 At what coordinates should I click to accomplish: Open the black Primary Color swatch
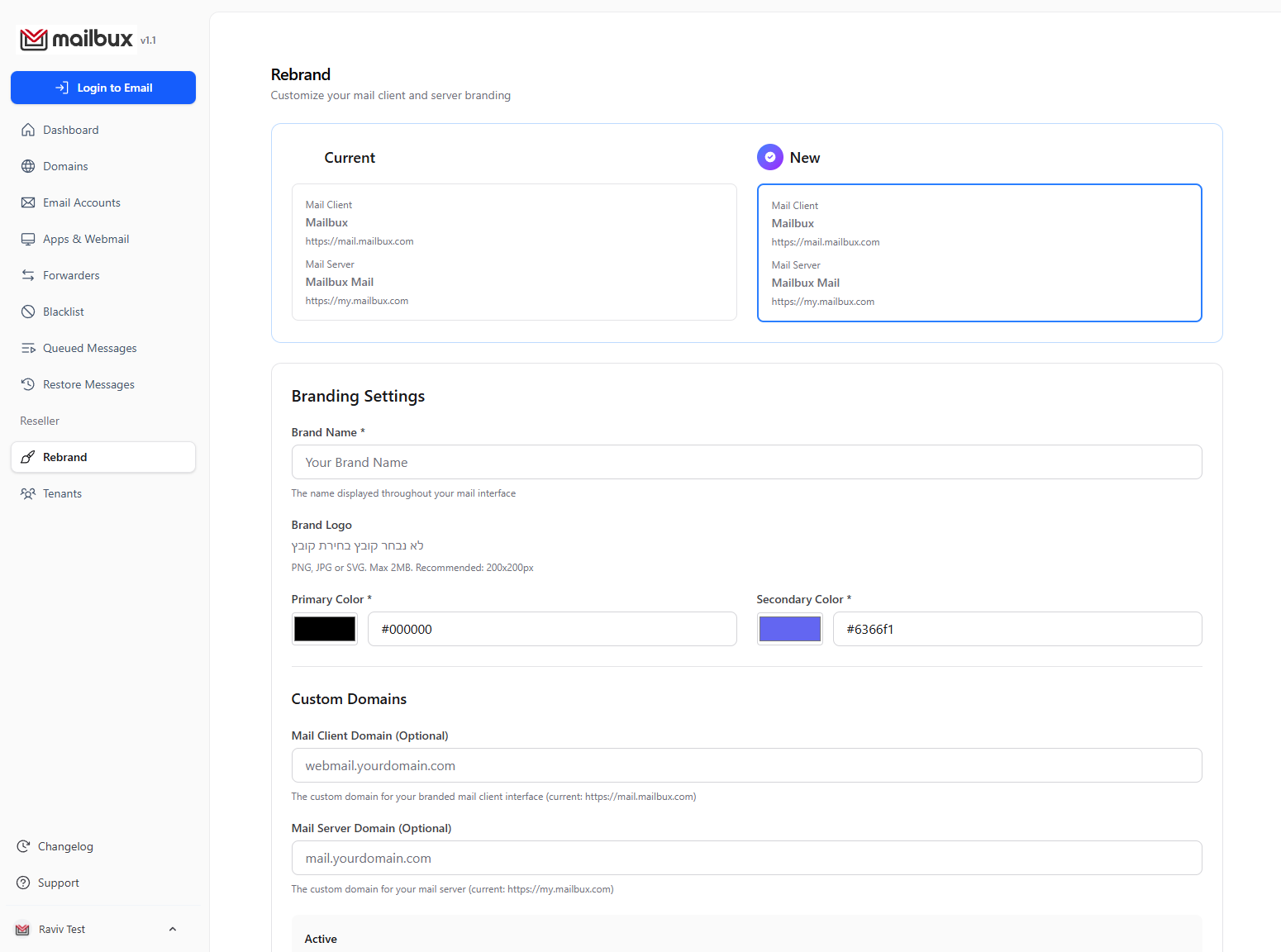click(325, 629)
